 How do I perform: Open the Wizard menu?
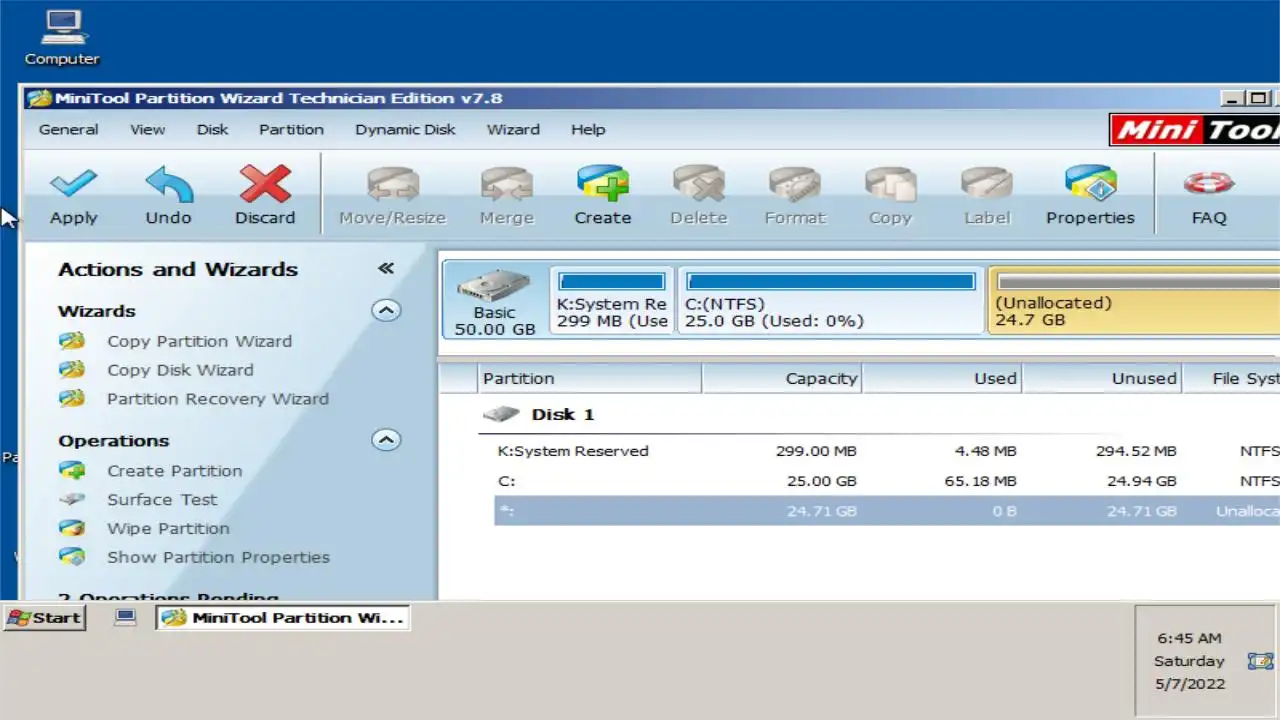click(x=513, y=129)
